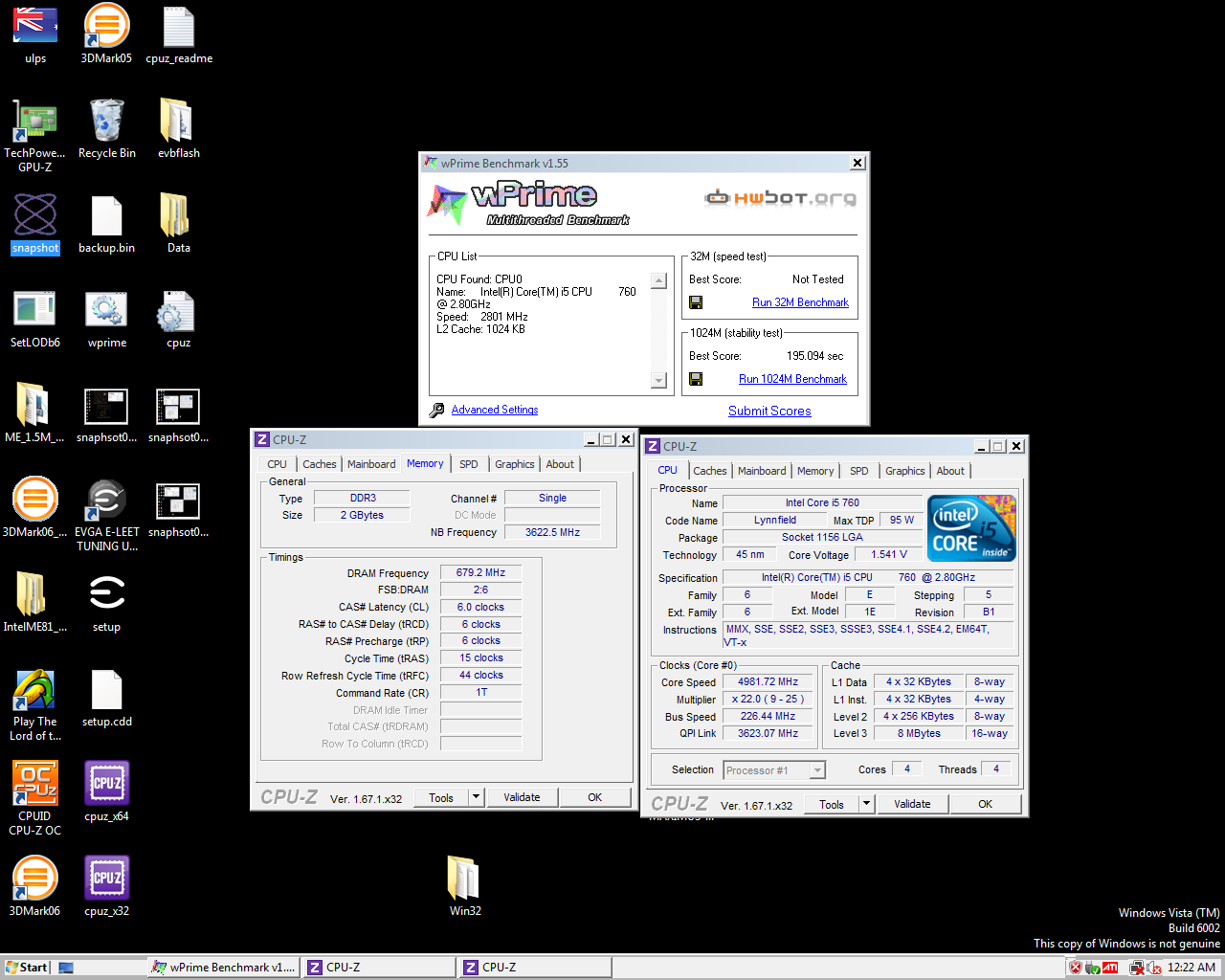This screenshot has width=1225, height=980.
Task: Click OK in right CPU-Z window
Action: pyautogui.click(x=985, y=804)
